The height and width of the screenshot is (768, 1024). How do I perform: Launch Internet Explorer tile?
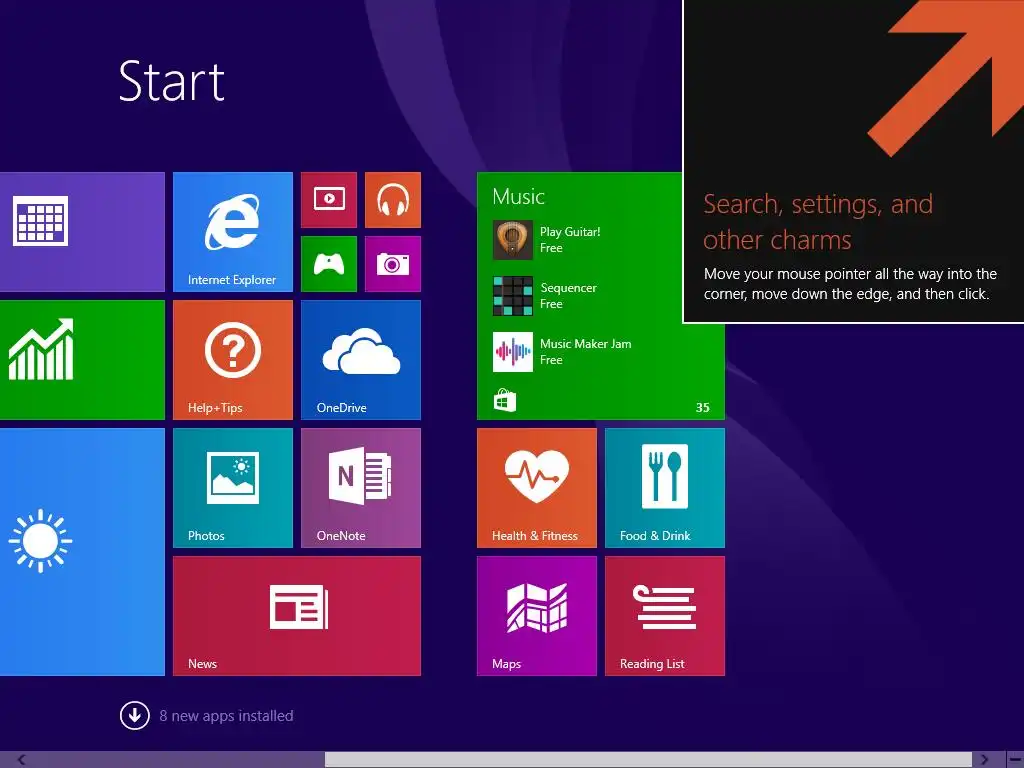232,232
